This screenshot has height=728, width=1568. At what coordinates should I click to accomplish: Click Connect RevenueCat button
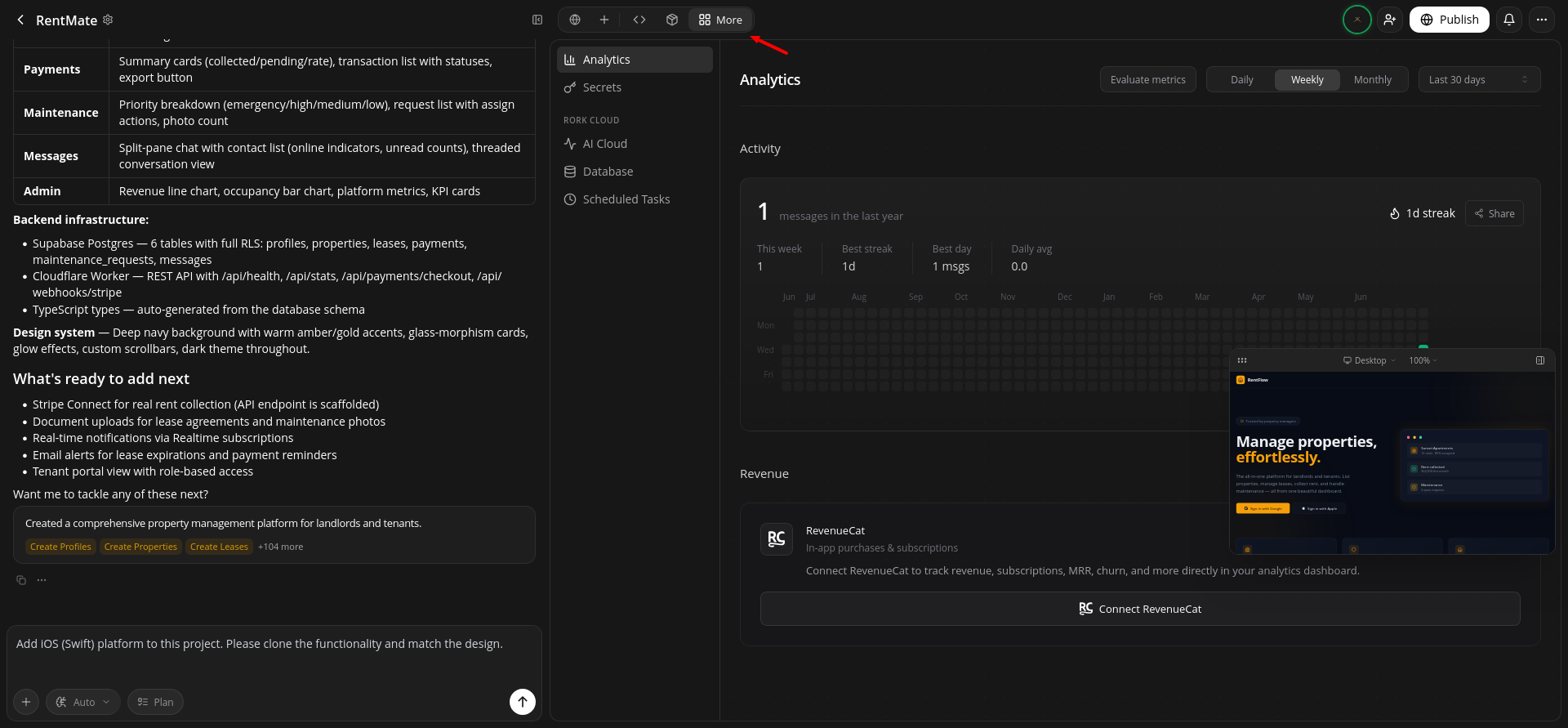(x=1140, y=609)
